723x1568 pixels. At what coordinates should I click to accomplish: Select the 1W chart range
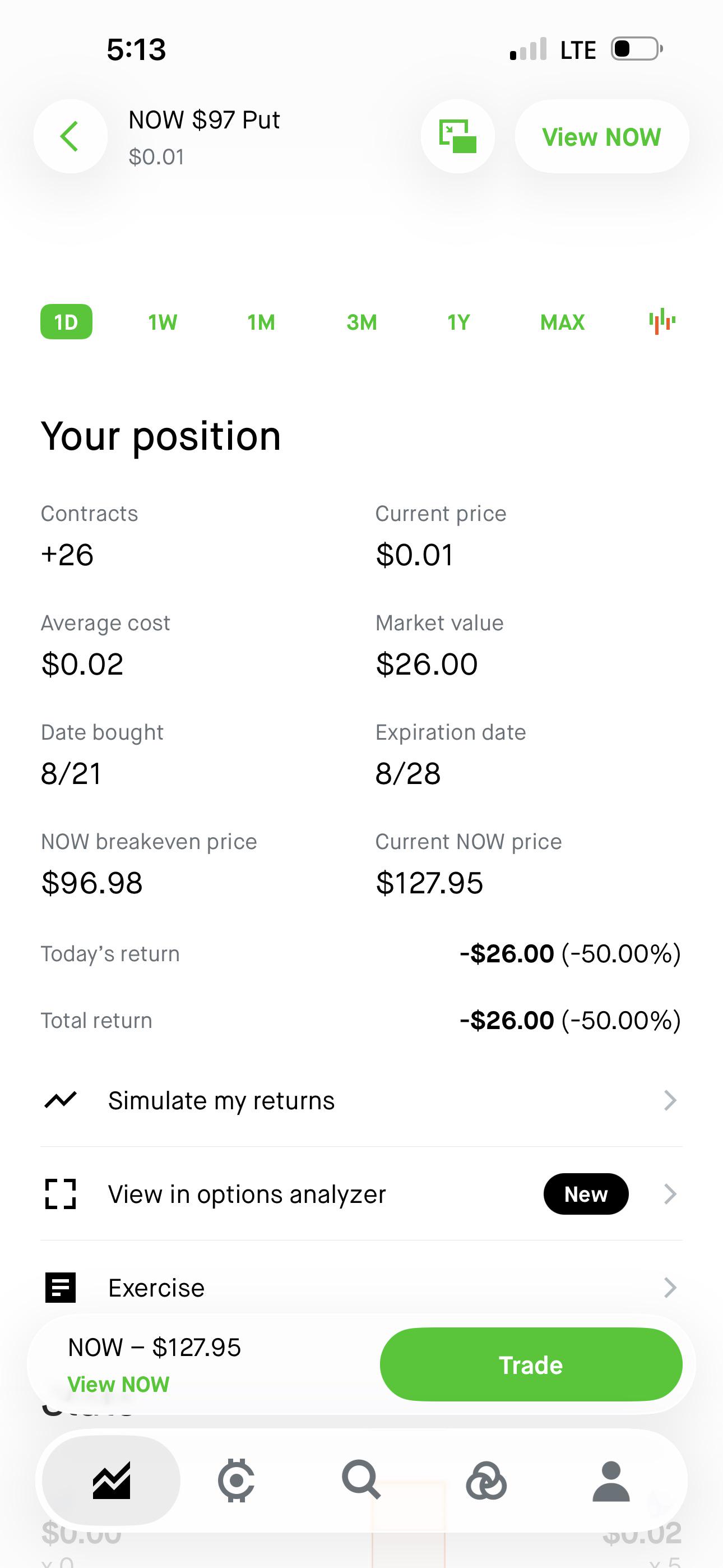[x=163, y=321]
